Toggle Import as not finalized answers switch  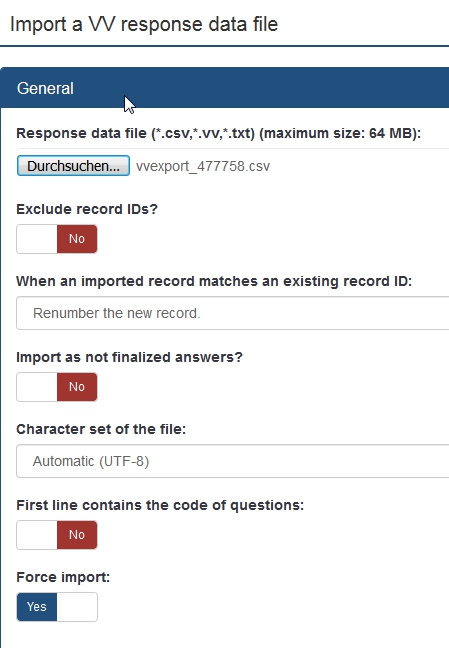point(57,387)
